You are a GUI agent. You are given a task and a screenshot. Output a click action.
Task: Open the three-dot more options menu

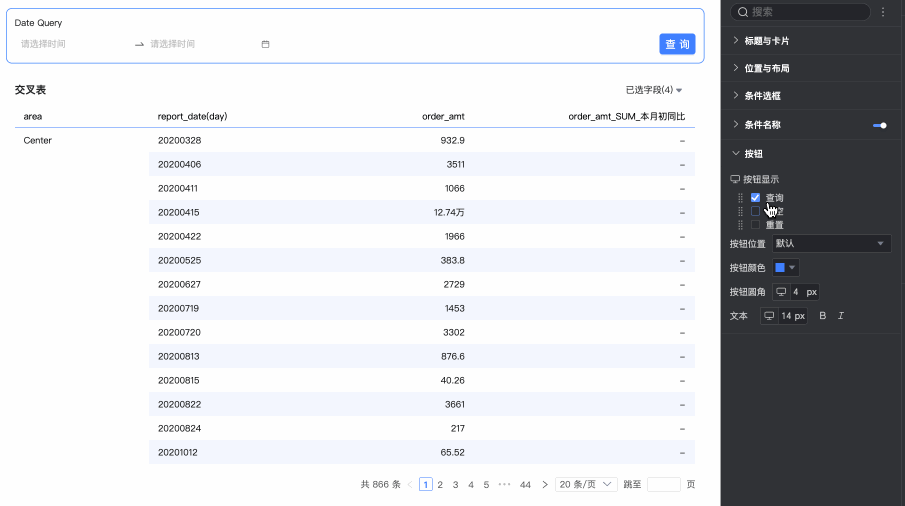[883, 12]
